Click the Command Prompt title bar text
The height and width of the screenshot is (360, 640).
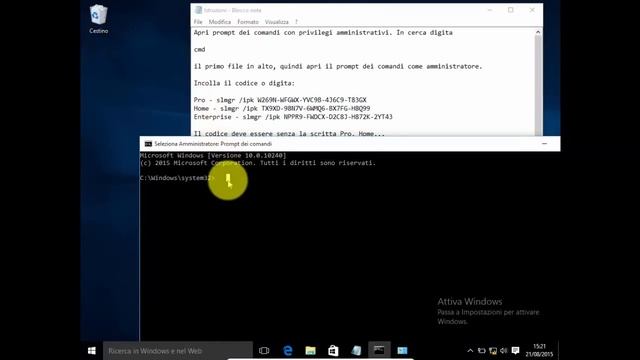point(213,144)
